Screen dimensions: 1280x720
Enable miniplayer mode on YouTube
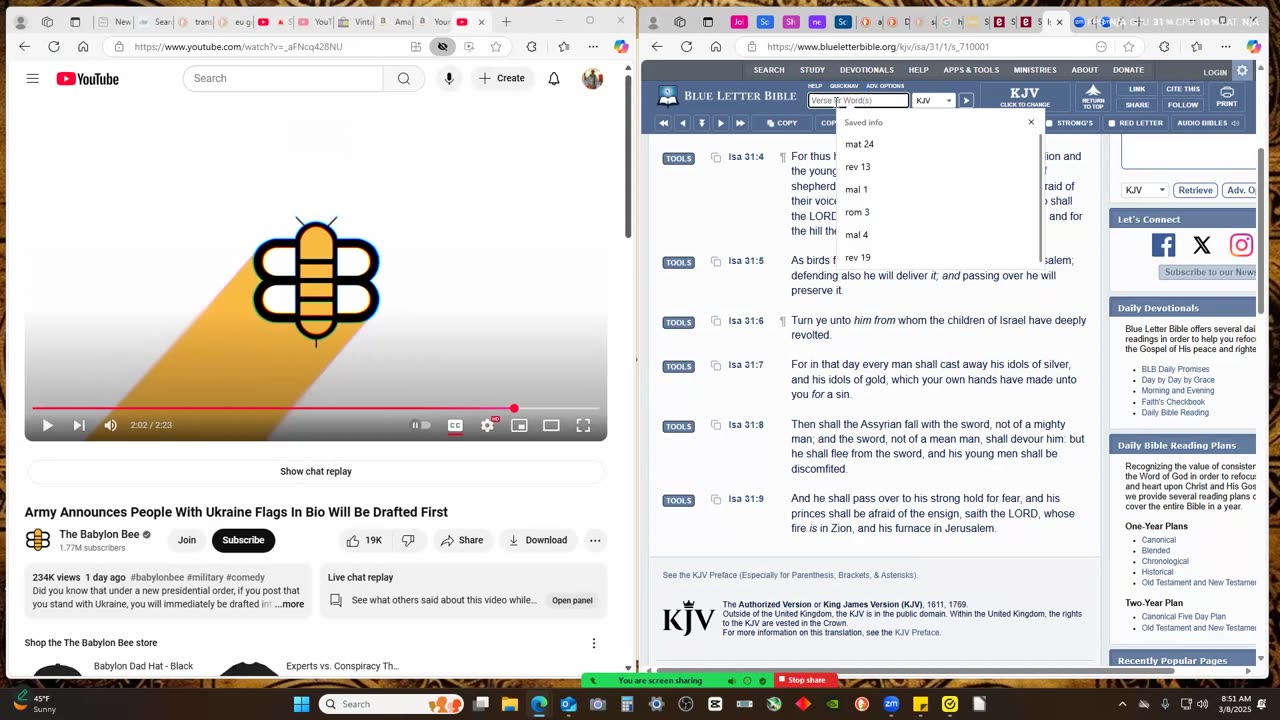[519, 425]
